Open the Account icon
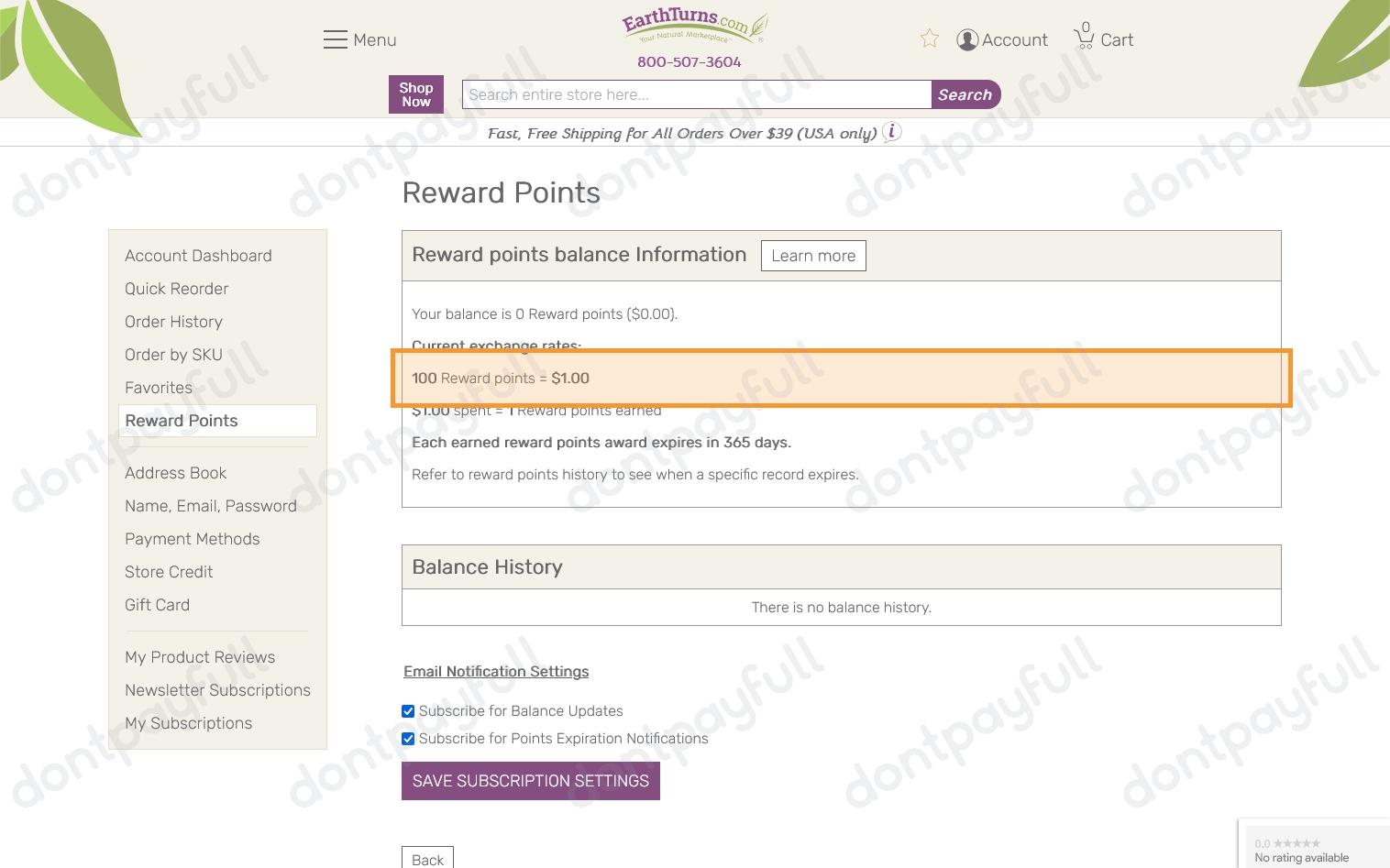1390x868 pixels. 967,39
